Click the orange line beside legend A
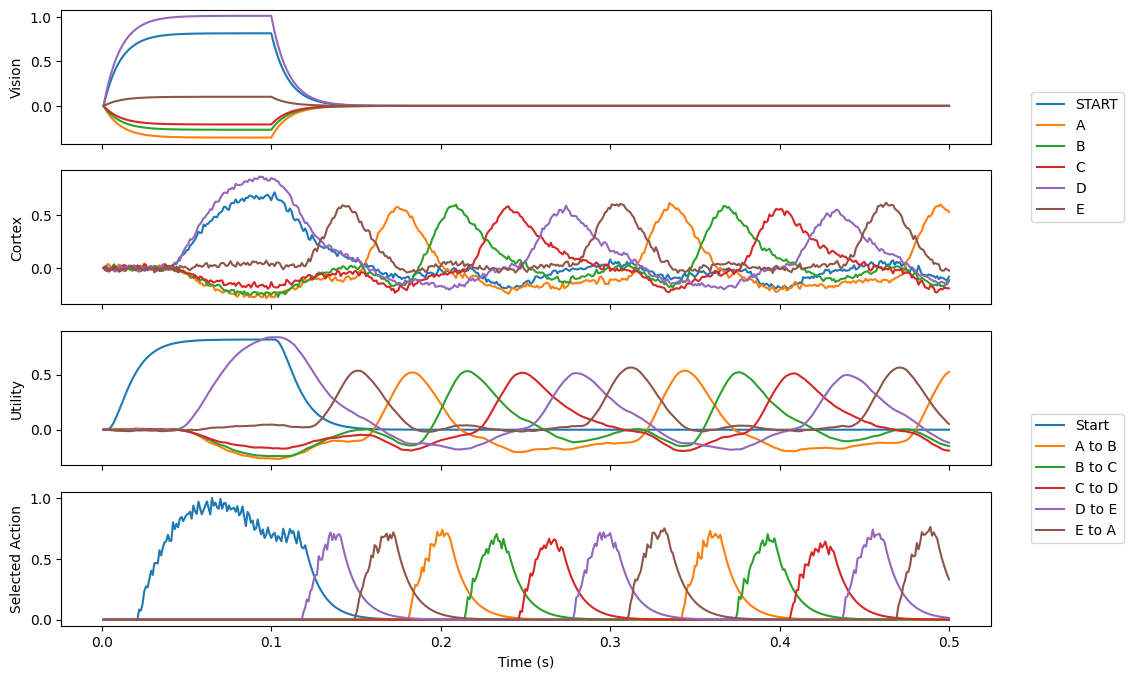Viewport: 1133px width, 679px height. click(x=1051, y=125)
